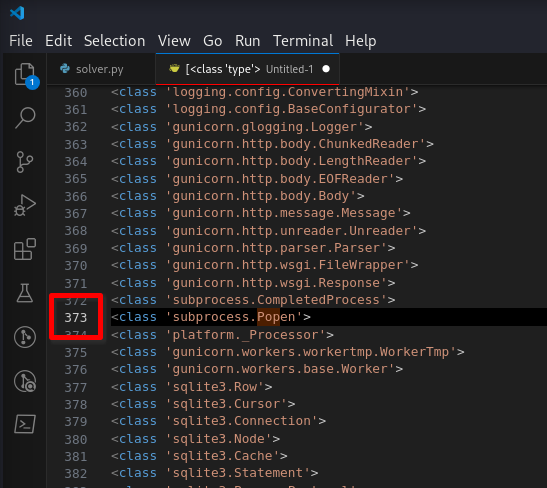Open Source Control view
Viewport: 547px width, 488px height.
(25, 162)
